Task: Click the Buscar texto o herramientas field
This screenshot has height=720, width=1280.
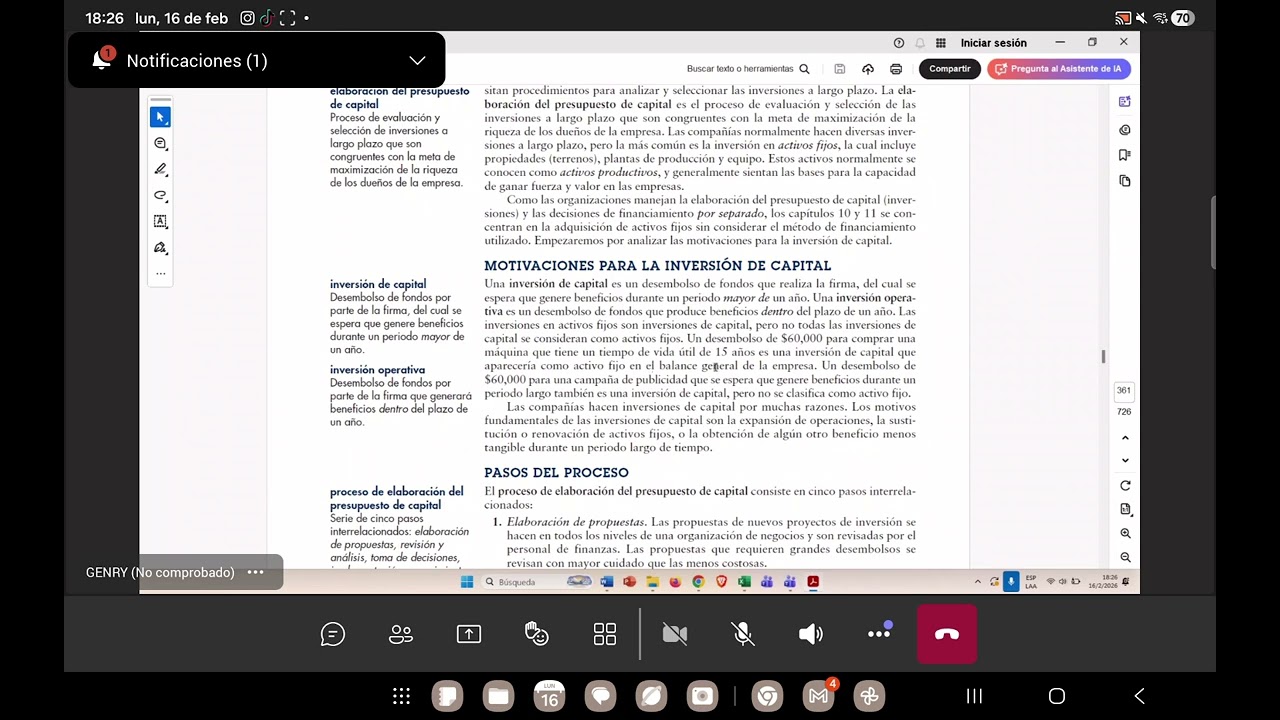Action: [x=748, y=69]
